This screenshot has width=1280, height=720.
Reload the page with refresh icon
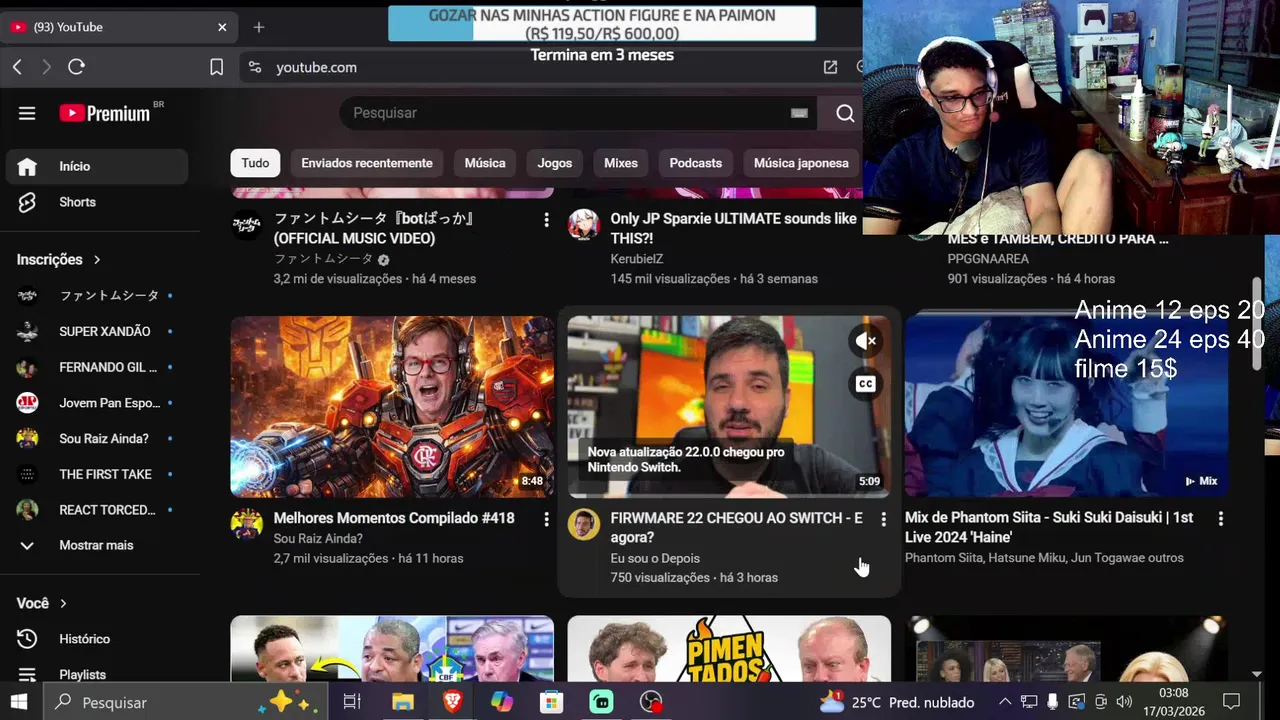click(x=76, y=67)
